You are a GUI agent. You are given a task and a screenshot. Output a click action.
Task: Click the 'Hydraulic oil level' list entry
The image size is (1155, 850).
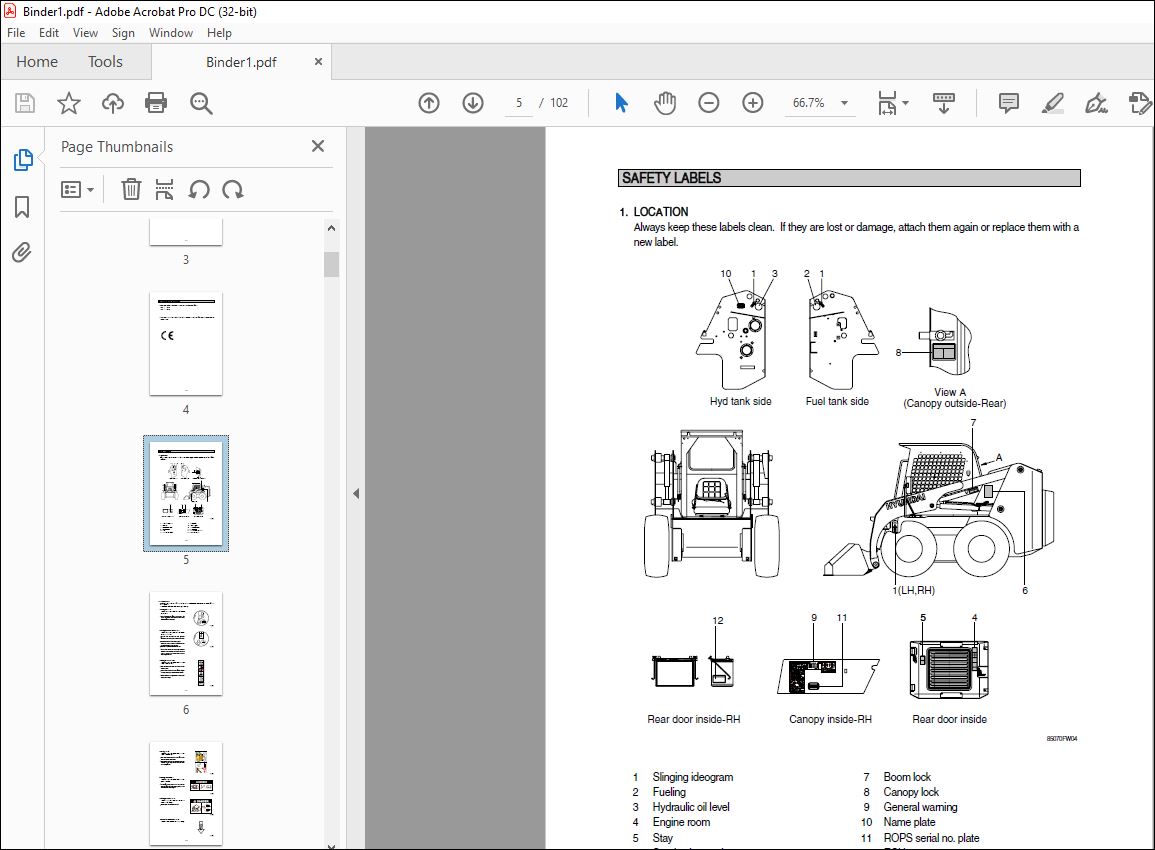coord(690,807)
